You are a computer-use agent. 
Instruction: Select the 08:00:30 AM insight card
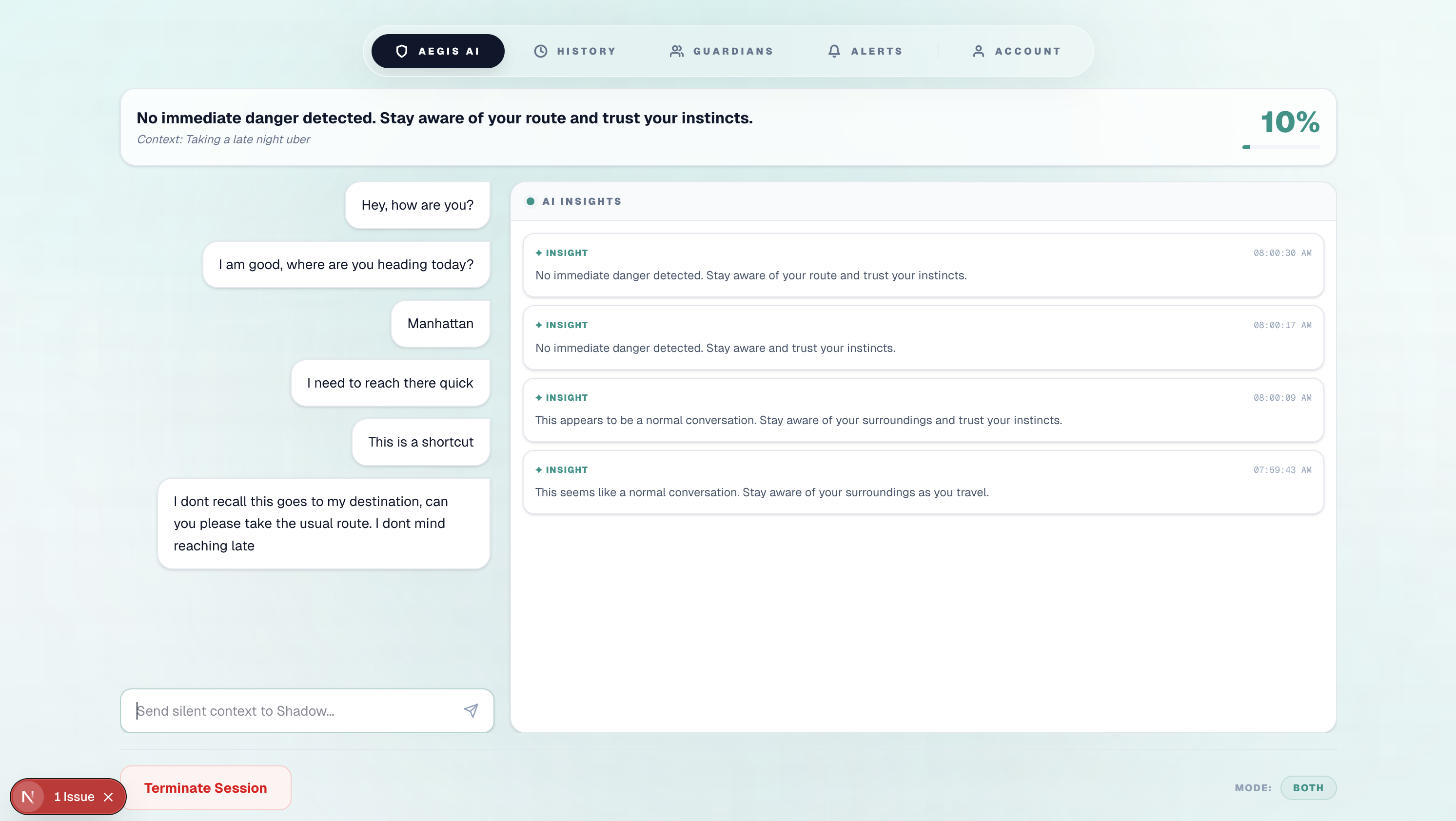click(923, 265)
